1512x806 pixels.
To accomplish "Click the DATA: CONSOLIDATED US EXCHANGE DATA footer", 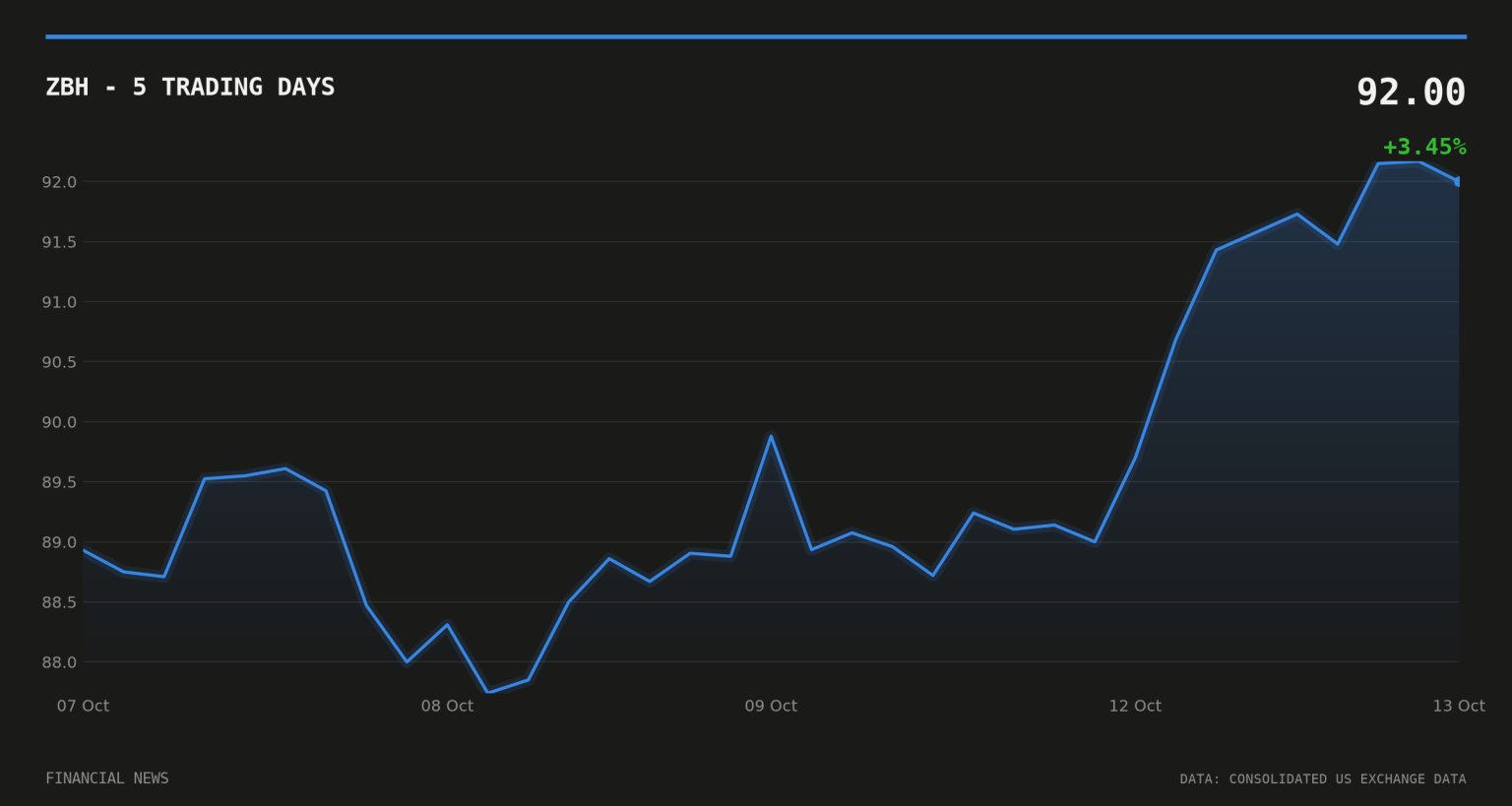I will [1323, 778].
